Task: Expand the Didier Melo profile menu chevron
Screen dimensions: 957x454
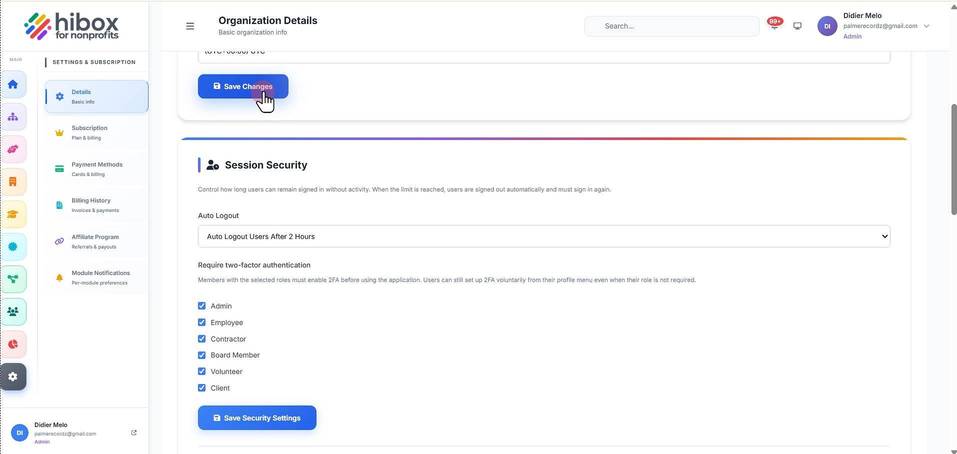Action: pos(926,26)
